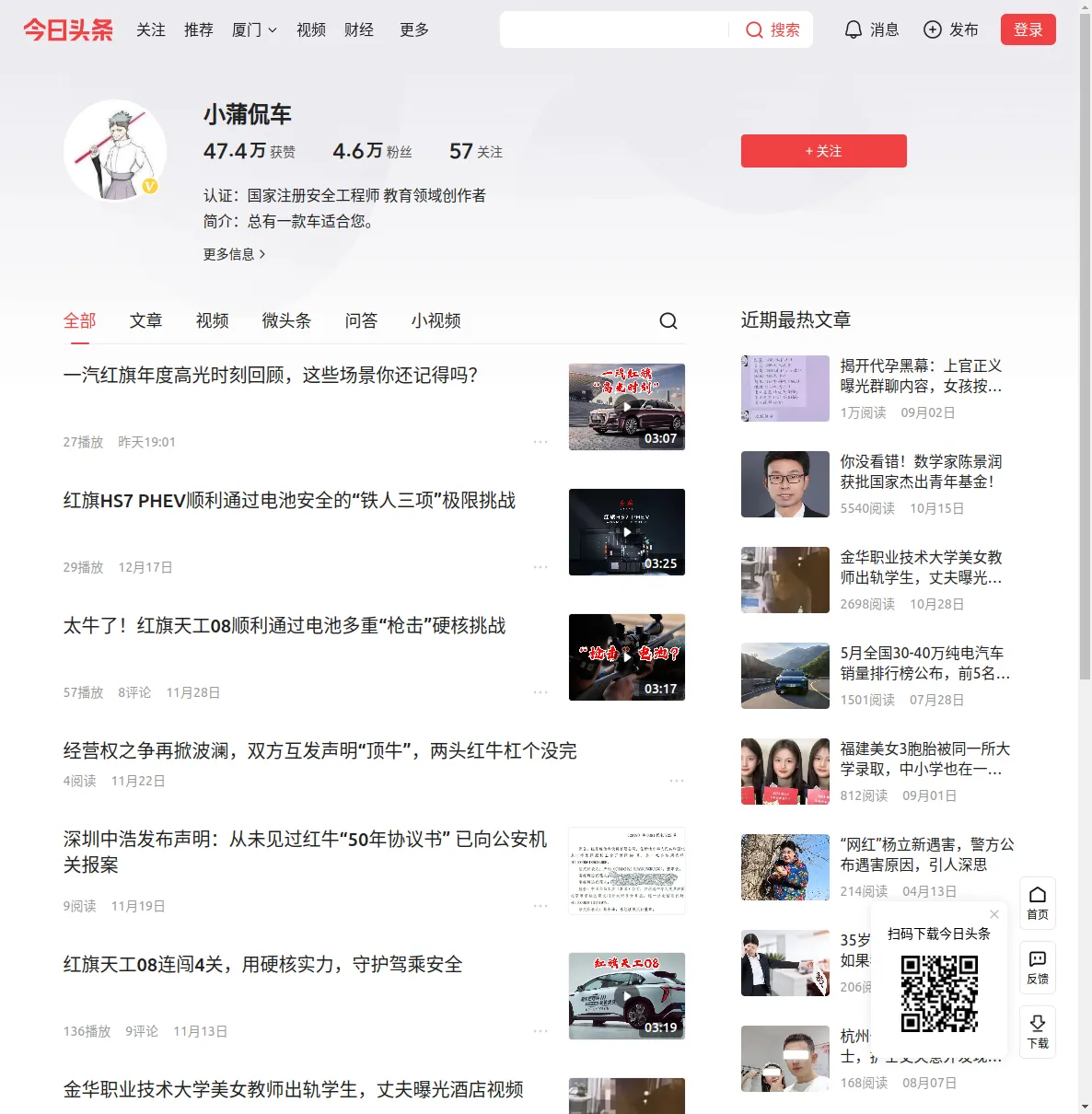The height and width of the screenshot is (1114, 1092).
Task: Open hot article 福建美女3胞胎
Action: click(x=925, y=759)
